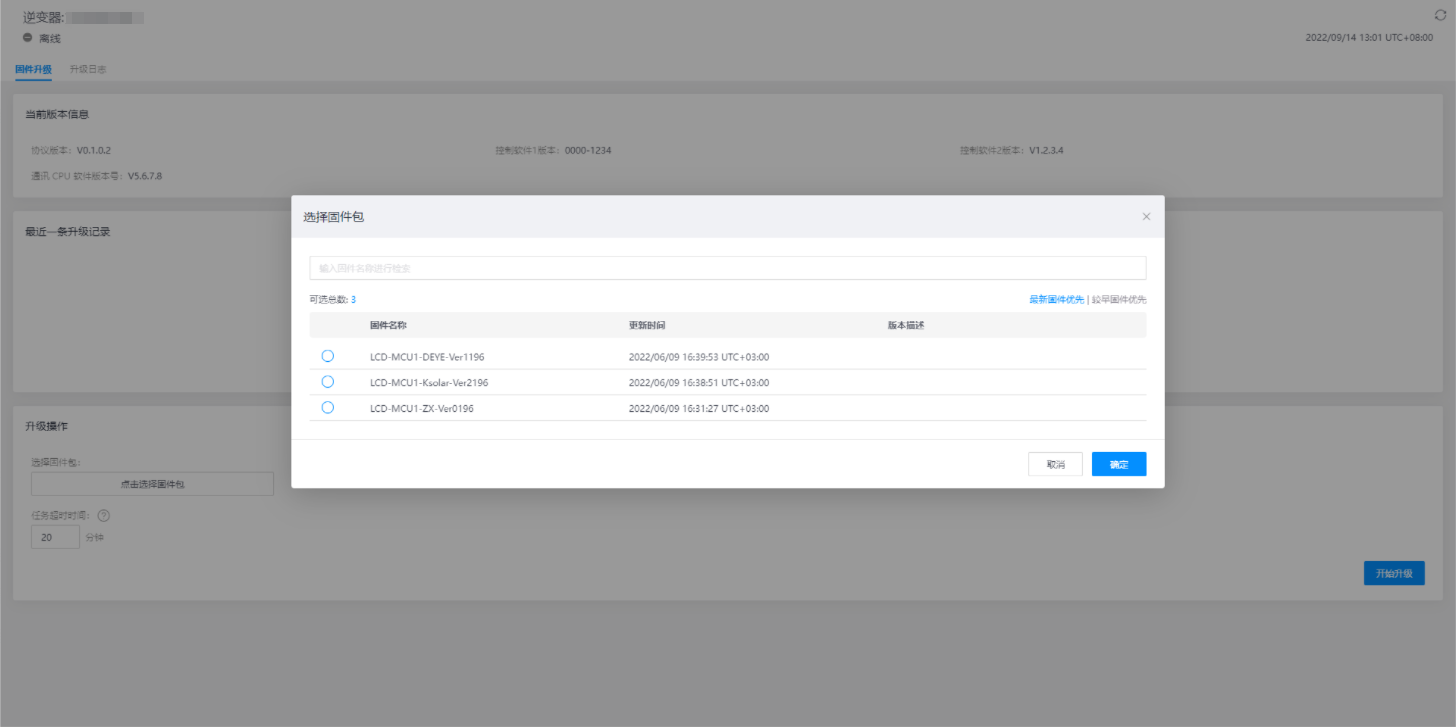Click the 点击选择固件包 button

152,484
